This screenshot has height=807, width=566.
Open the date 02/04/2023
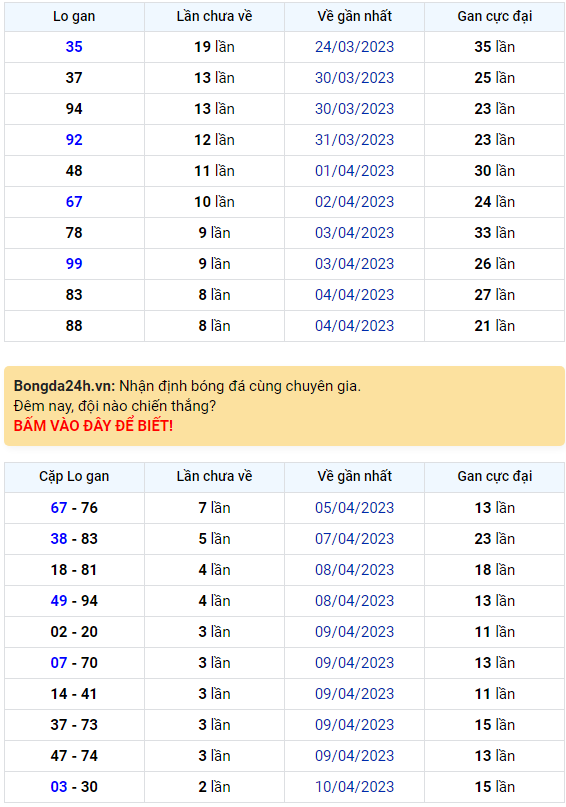click(x=355, y=202)
